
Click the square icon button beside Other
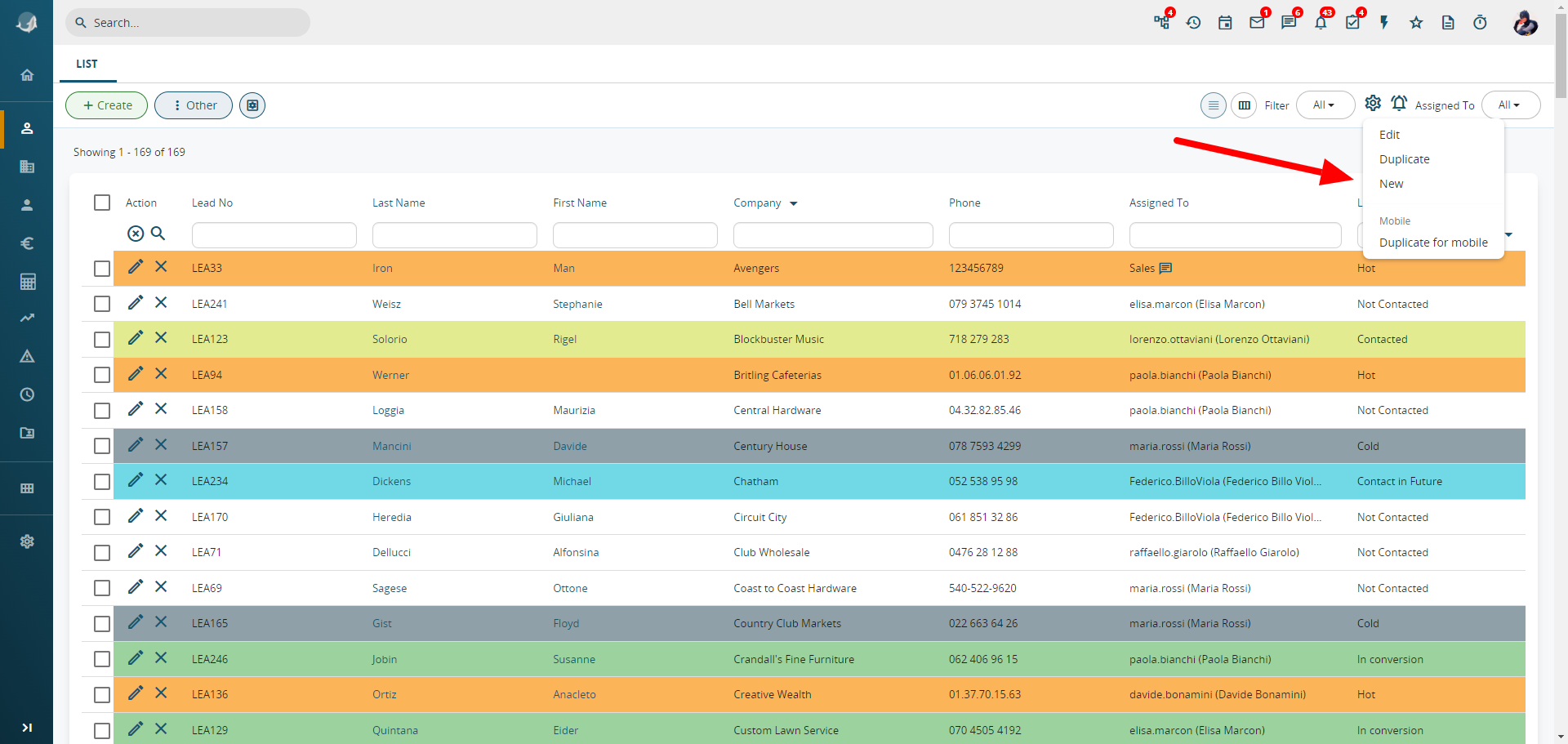point(252,105)
